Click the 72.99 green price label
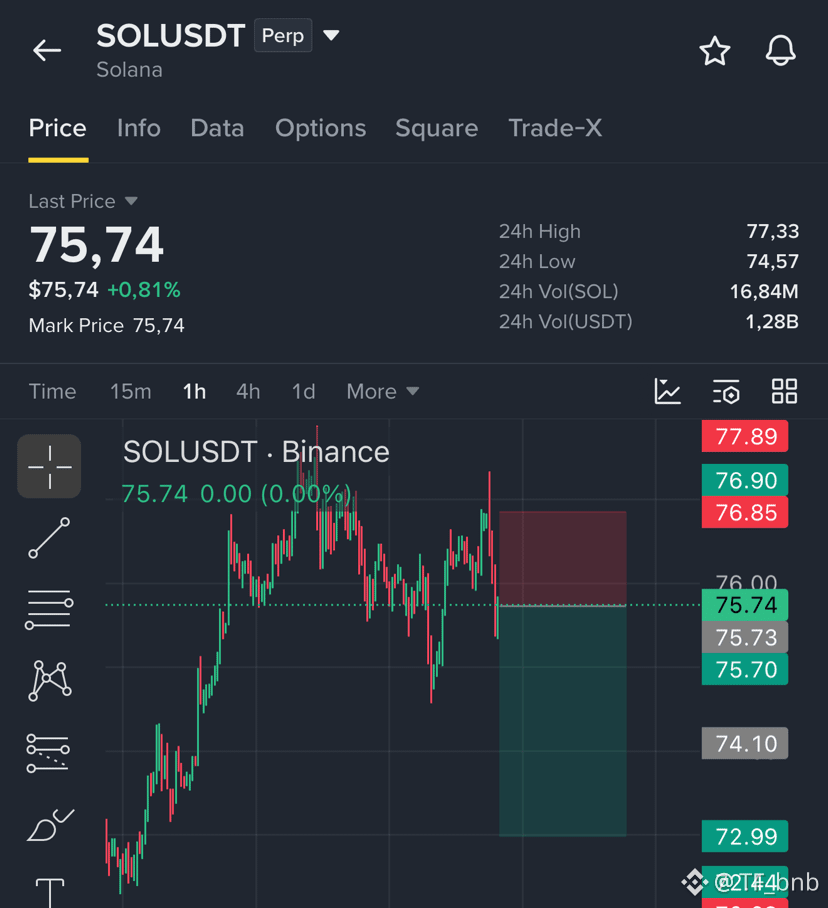Image resolution: width=828 pixels, height=908 pixels. pos(745,836)
